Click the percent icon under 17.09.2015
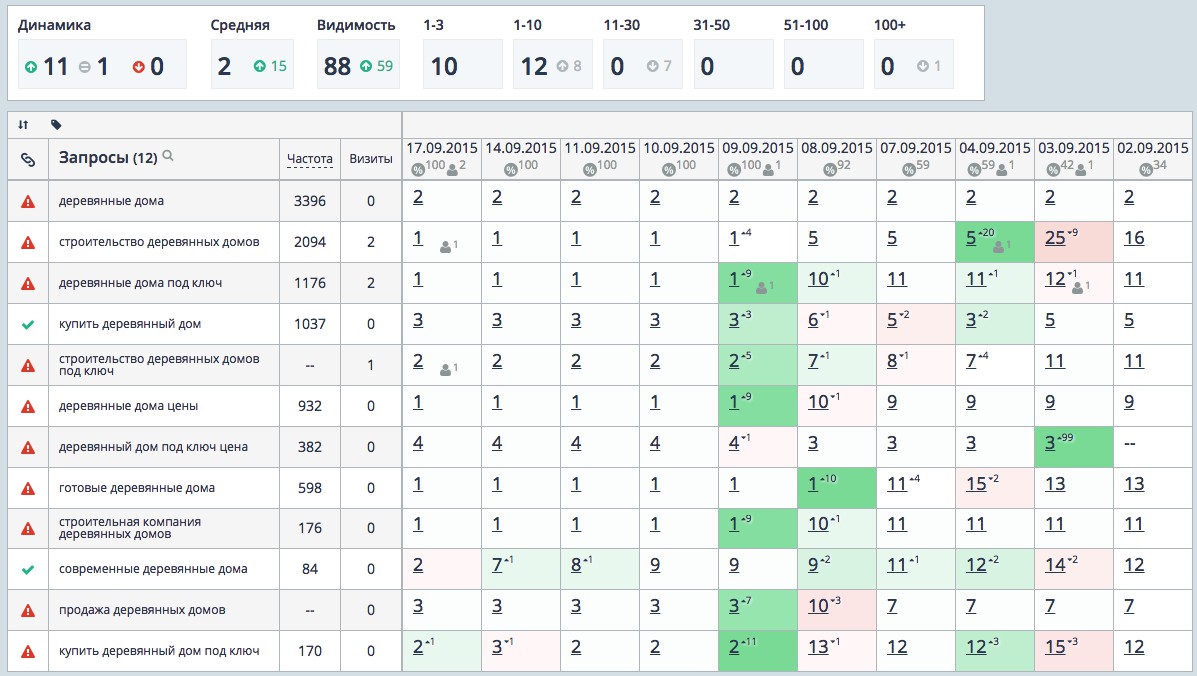1197x676 pixels. pos(419,167)
